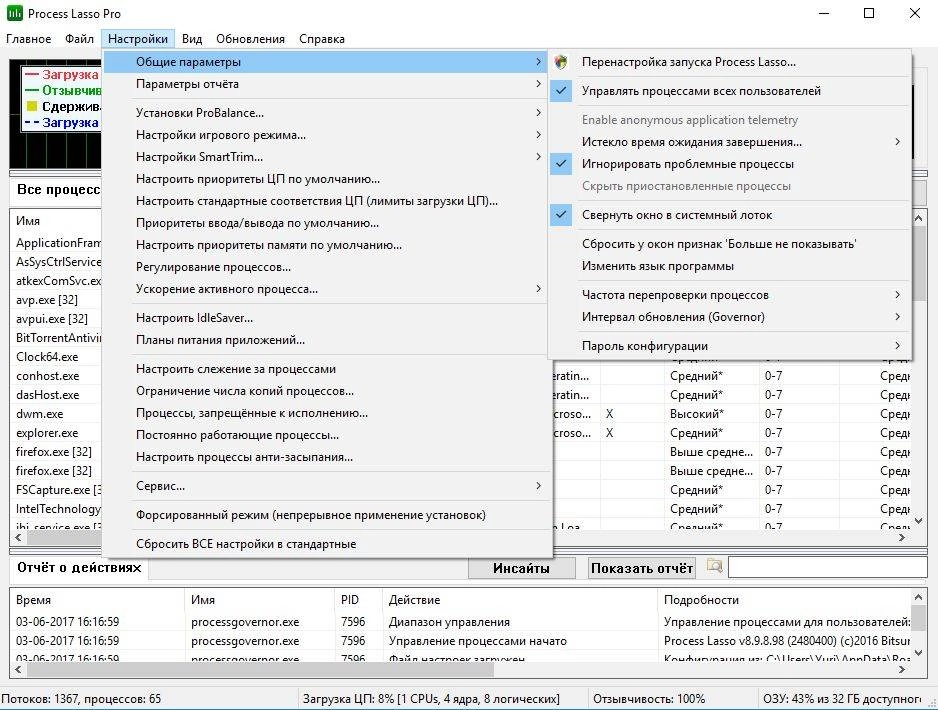Viewport: 938px width, 710px height.
Task: Expand the Общие параметры submenu arrow
Action: coord(538,62)
